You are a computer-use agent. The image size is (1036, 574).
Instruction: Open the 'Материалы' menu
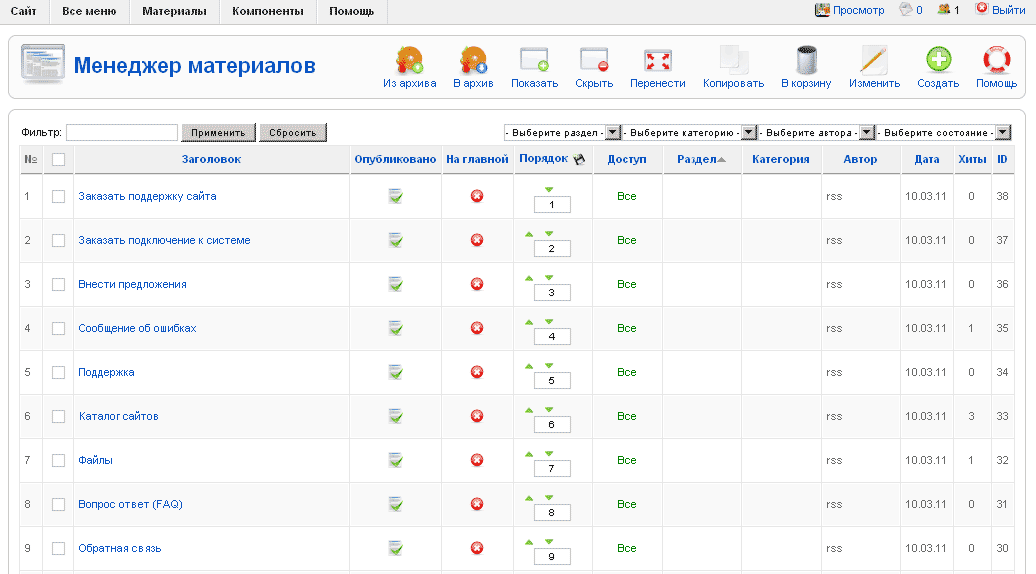[174, 11]
